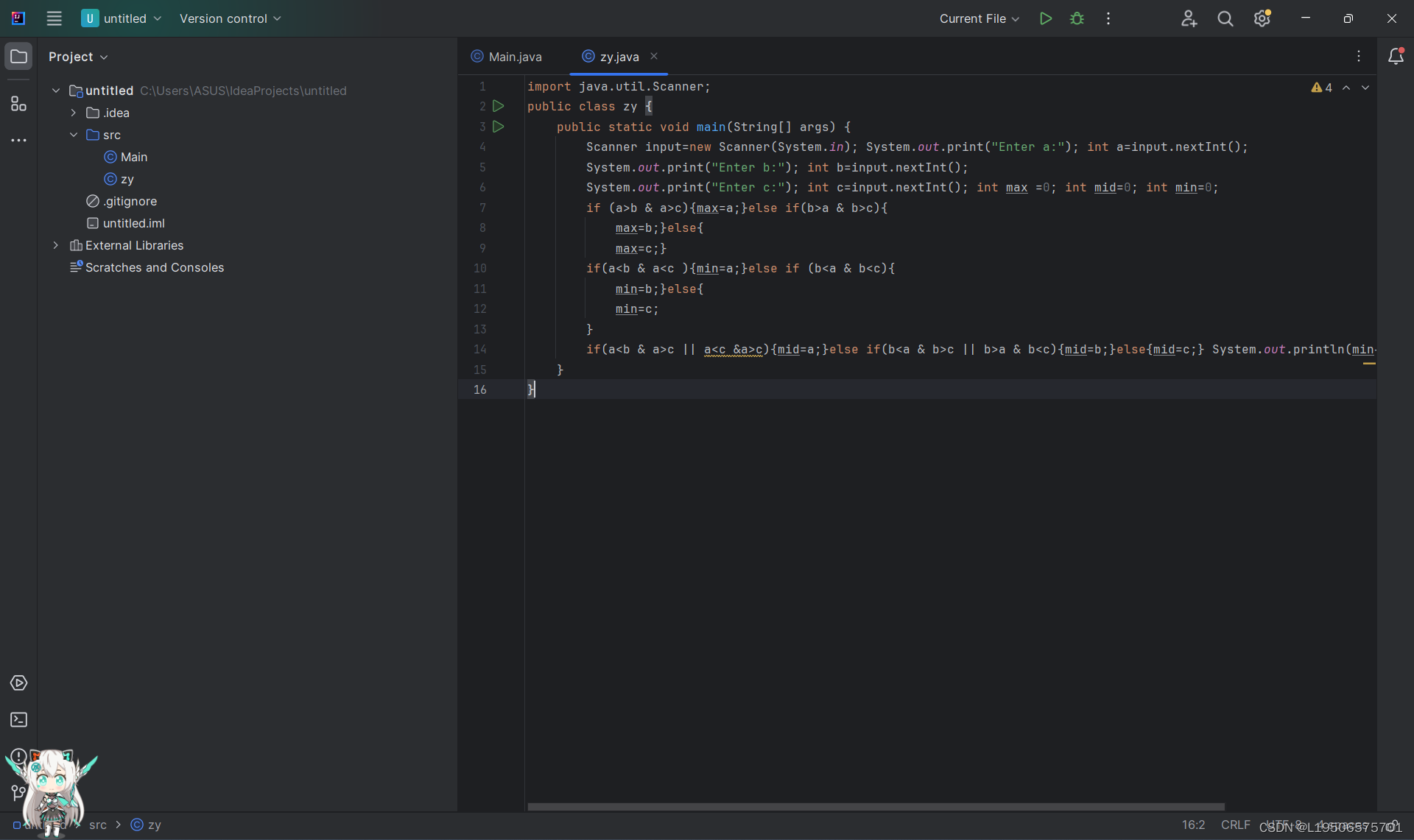Open Code With Me collaboration icon
Viewport: 1414px width, 840px height.
[1189, 18]
